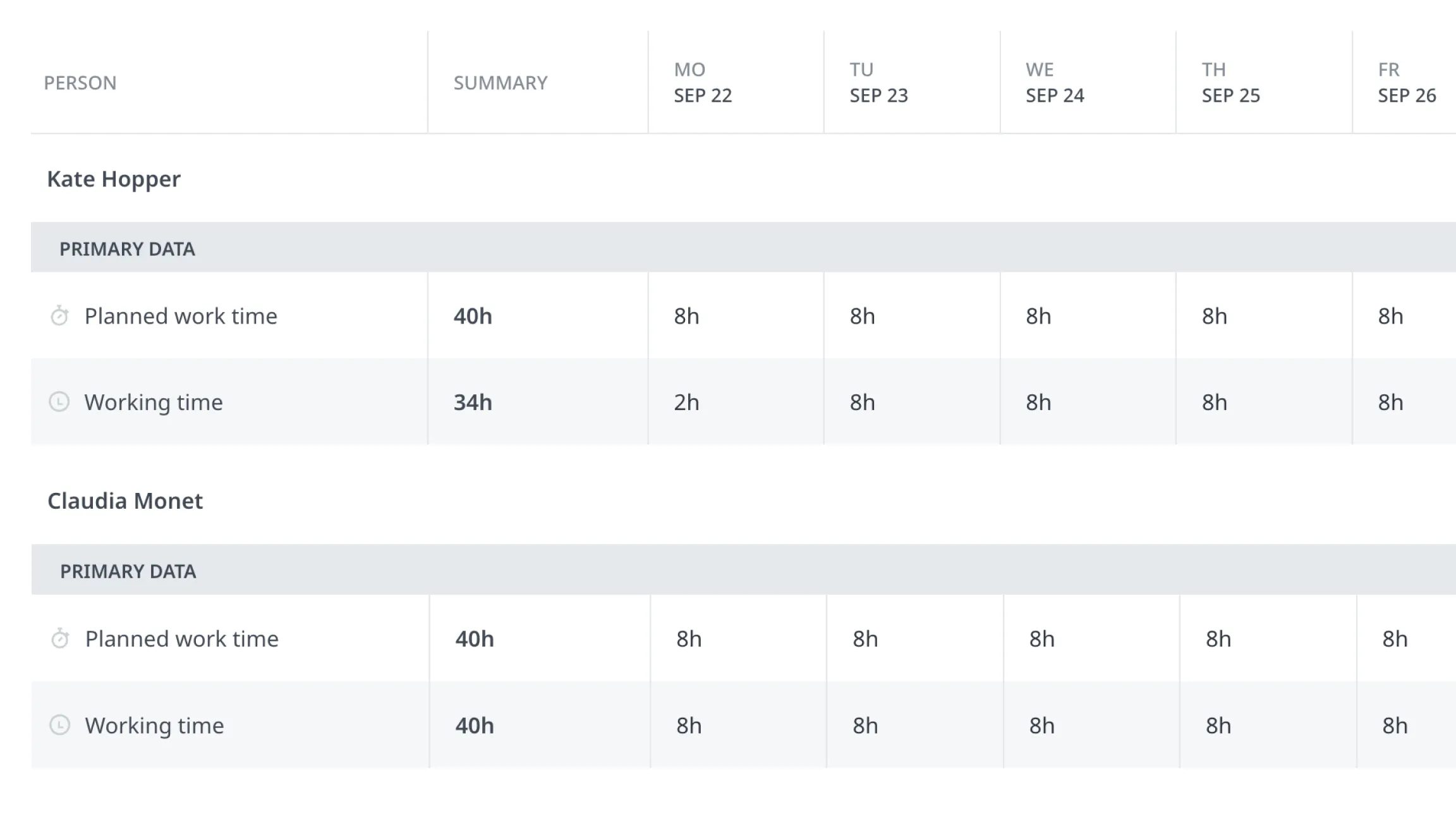Click Claudia Monet's planned work time stopwatch icon
This screenshot has height=819, width=1456.
(x=60, y=638)
